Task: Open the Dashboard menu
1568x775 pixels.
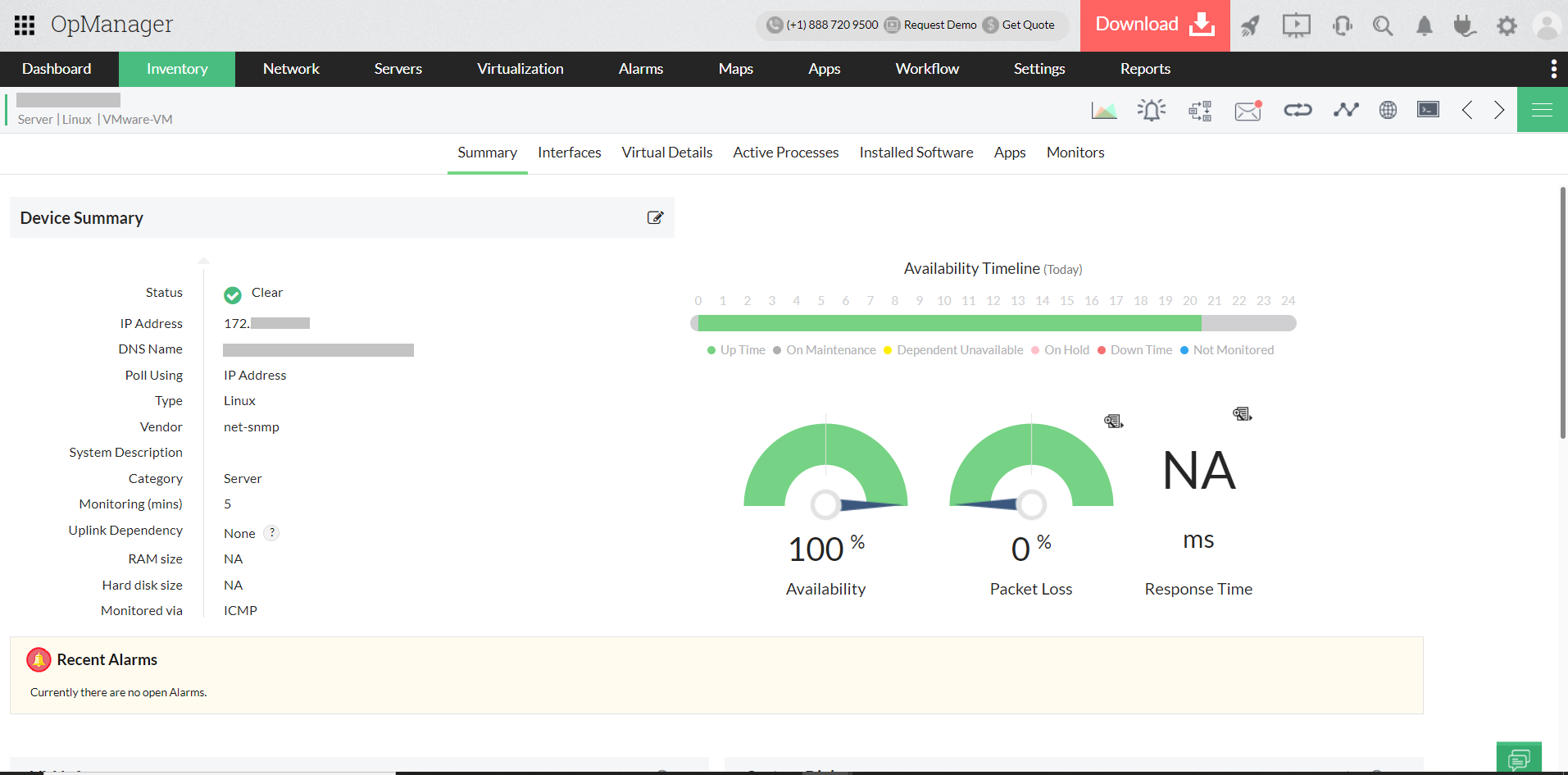Action: click(x=57, y=69)
